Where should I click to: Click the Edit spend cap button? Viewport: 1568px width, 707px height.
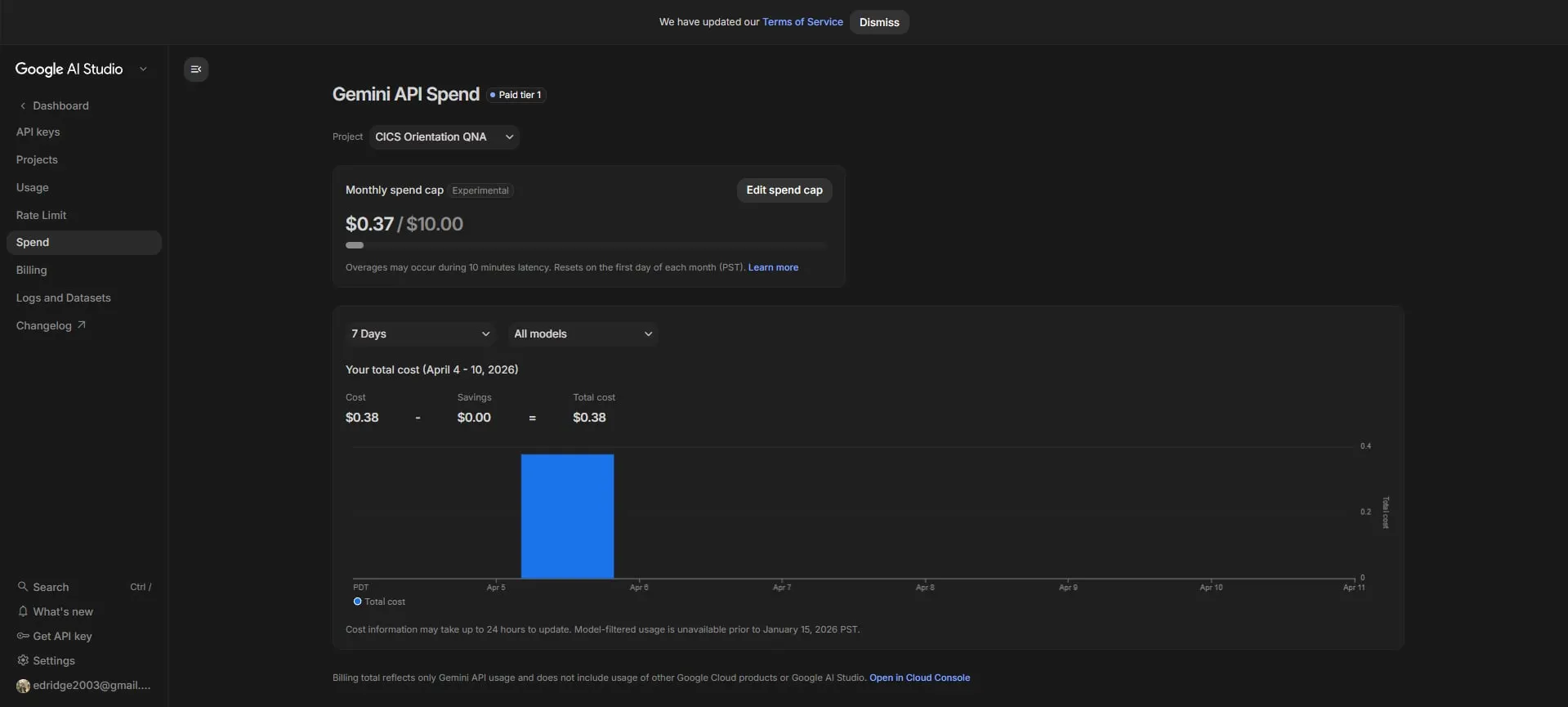784,190
